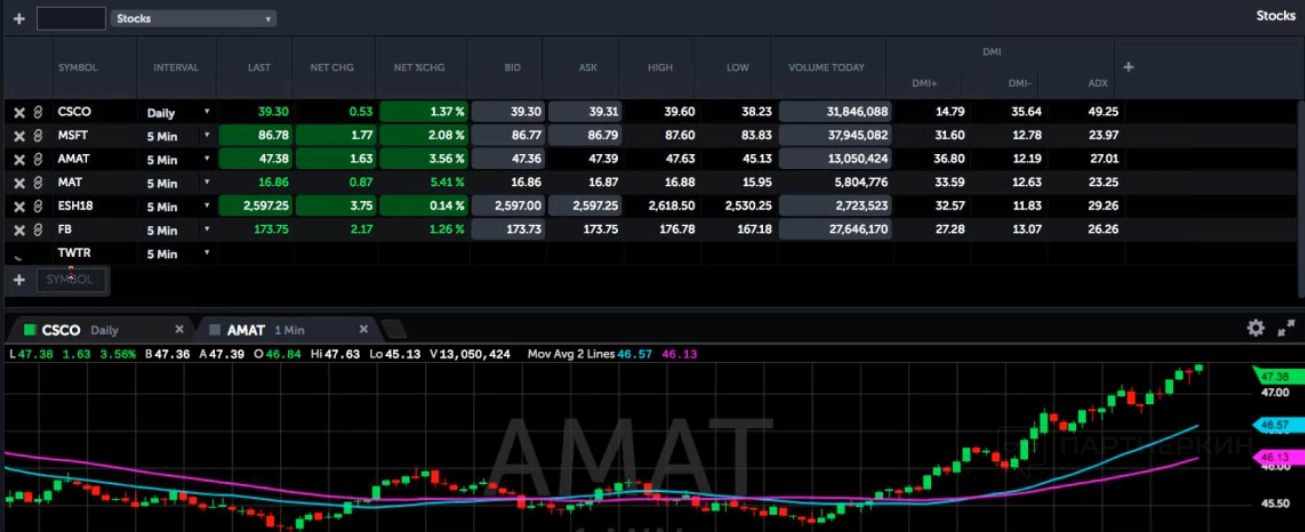Sort by the DMI- column header

click(x=1019, y=82)
